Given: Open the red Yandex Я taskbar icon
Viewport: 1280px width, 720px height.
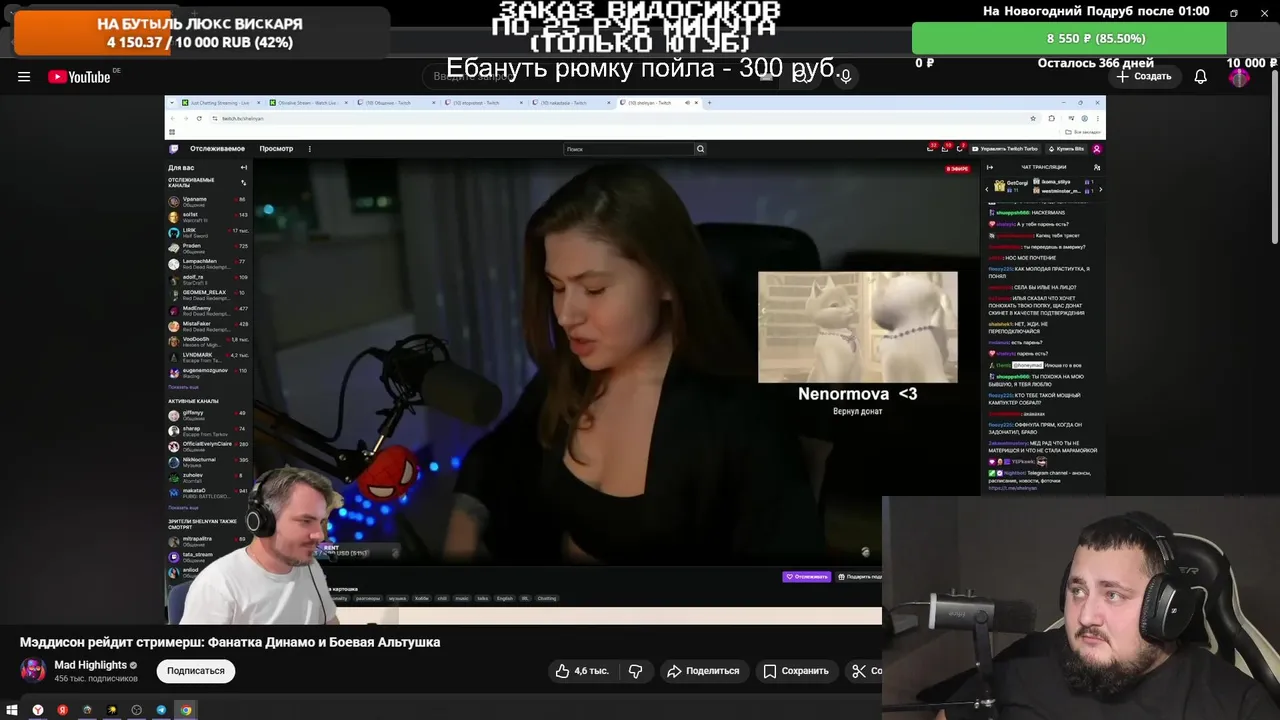Looking at the screenshot, I should [x=62, y=710].
